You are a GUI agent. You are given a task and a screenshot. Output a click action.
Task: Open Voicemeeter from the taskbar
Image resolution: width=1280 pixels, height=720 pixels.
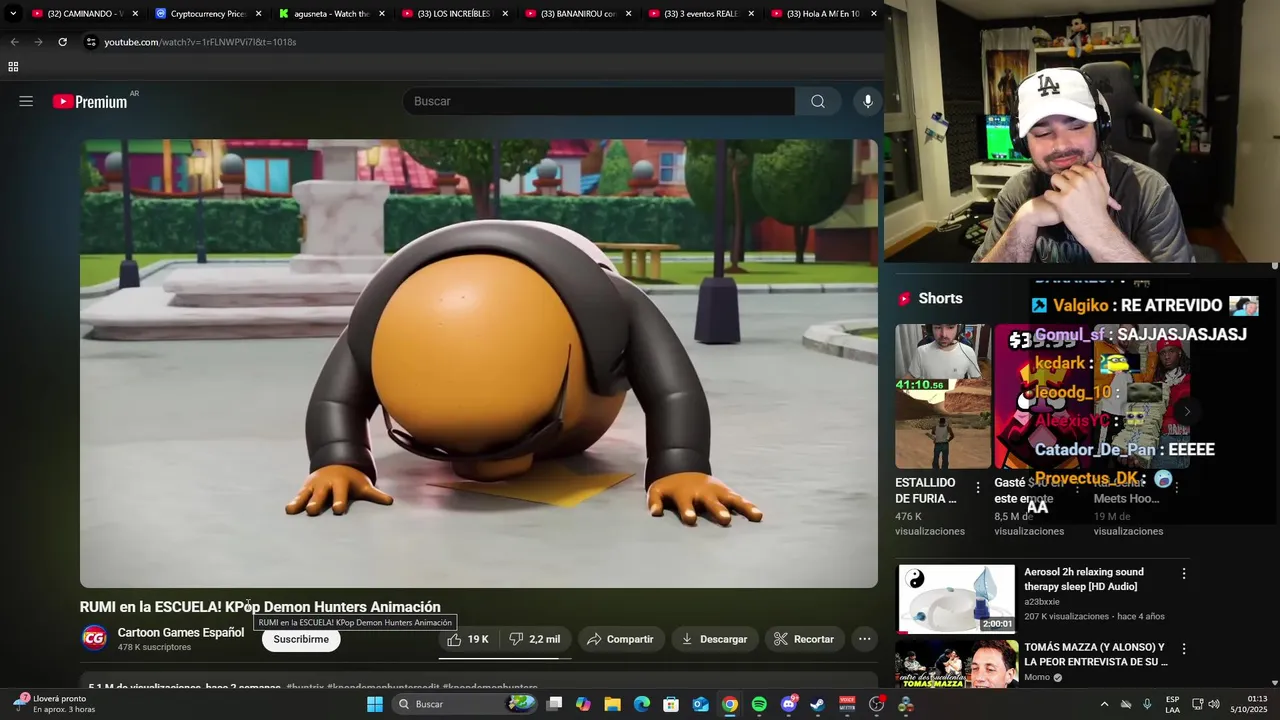(x=847, y=704)
